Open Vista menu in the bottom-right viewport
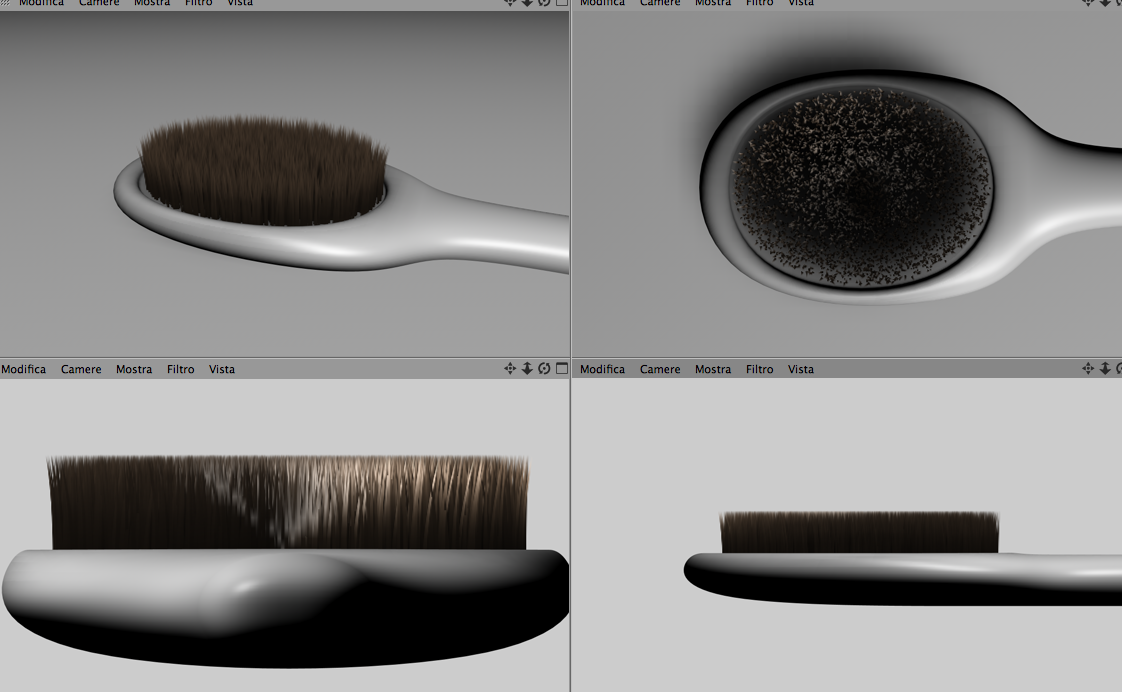 click(801, 369)
